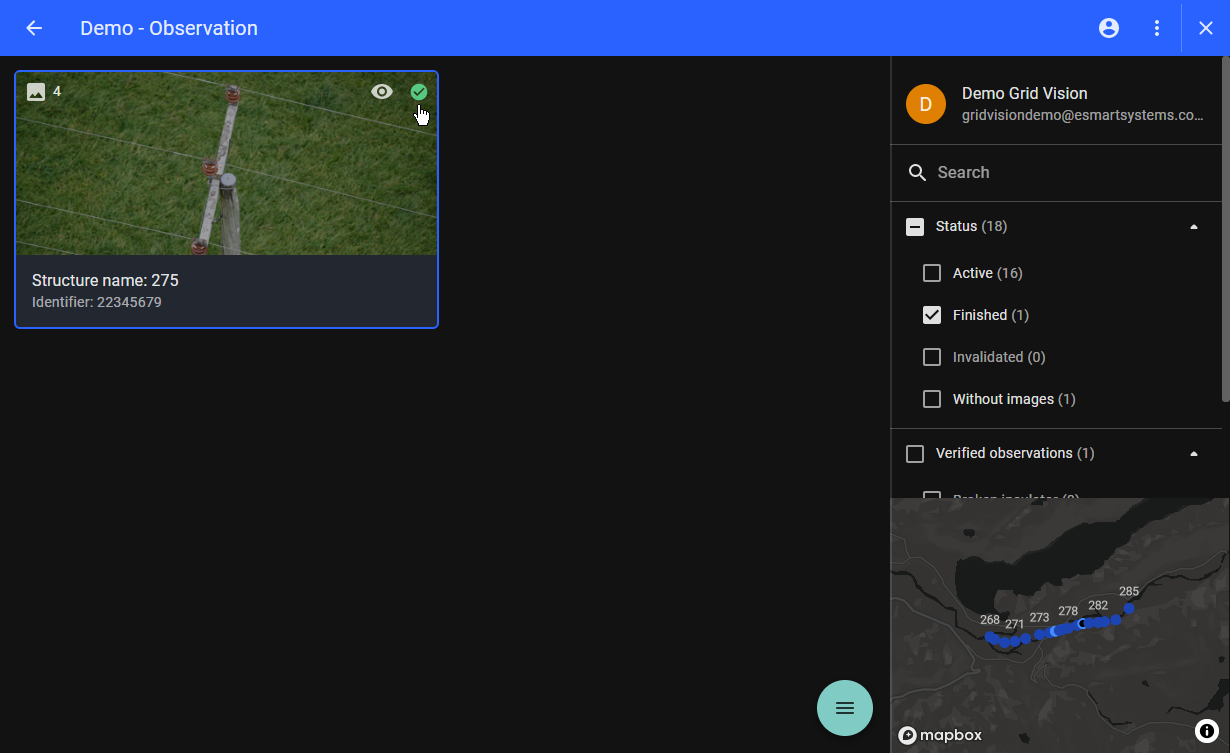Check the Without images filter
The image size is (1230, 753).
932,399
